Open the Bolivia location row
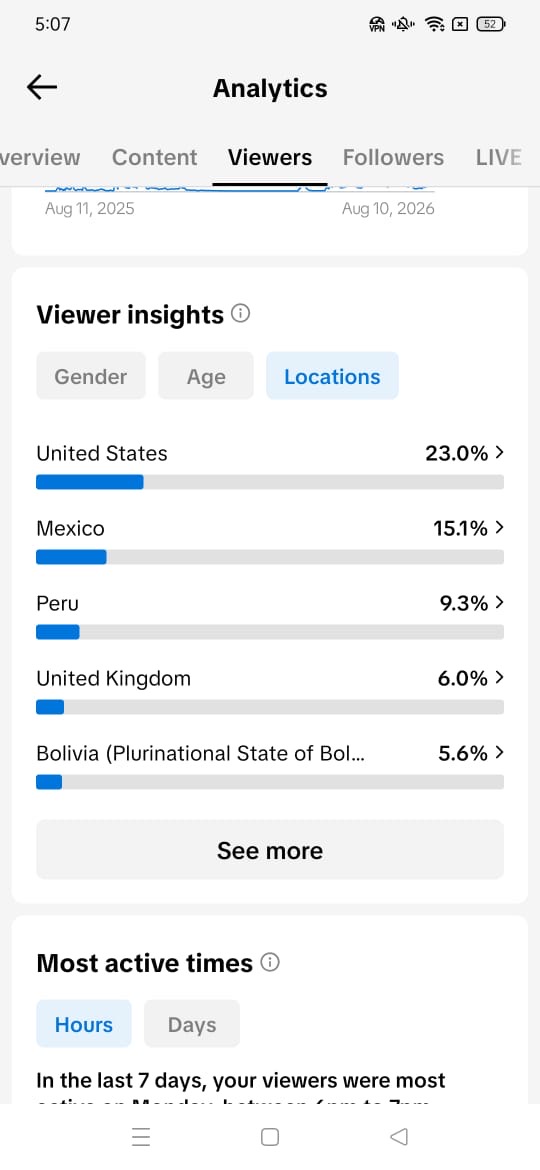The width and height of the screenshot is (540, 1170). tap(270, 763)
